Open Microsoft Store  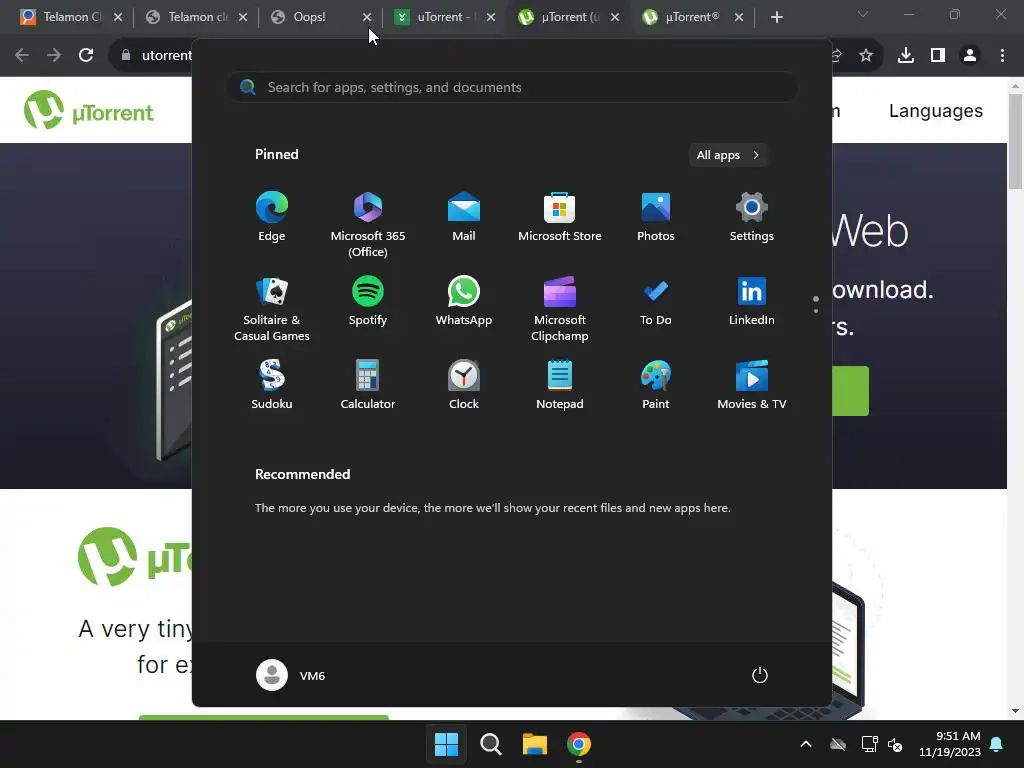[560, 217]
